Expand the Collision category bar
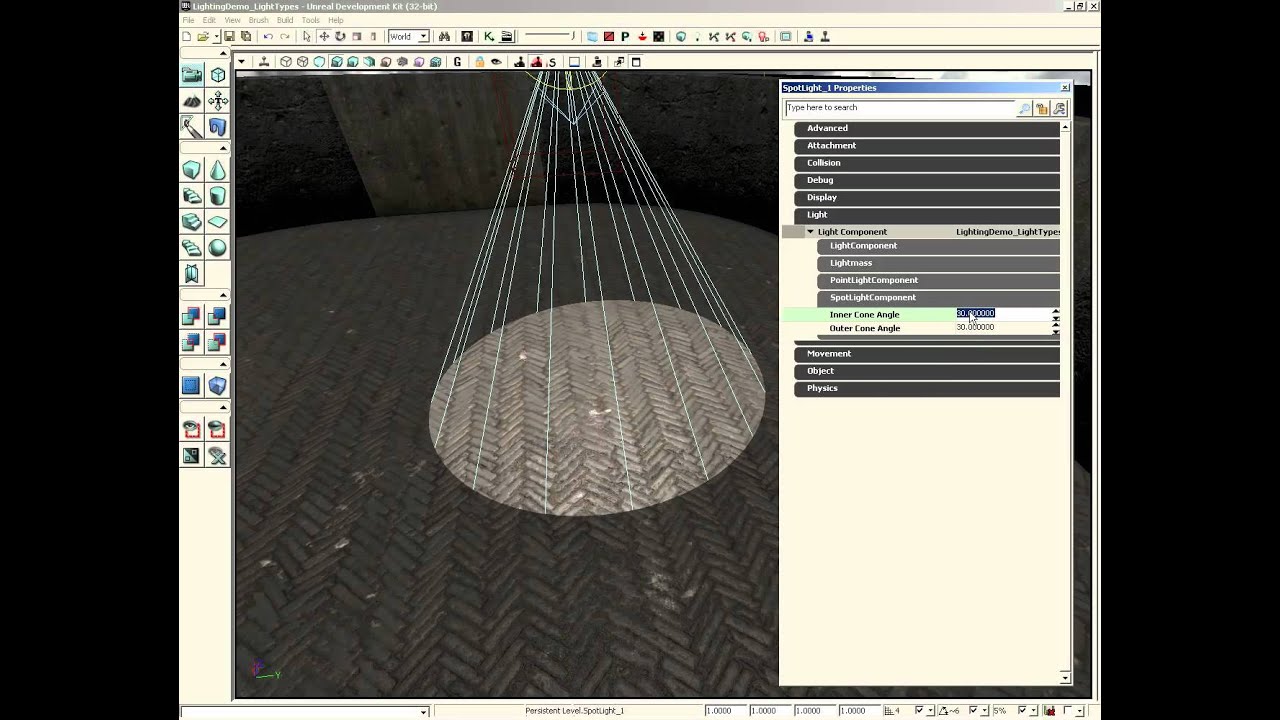This screenshot has height=720, width=1280. point(927,163)
